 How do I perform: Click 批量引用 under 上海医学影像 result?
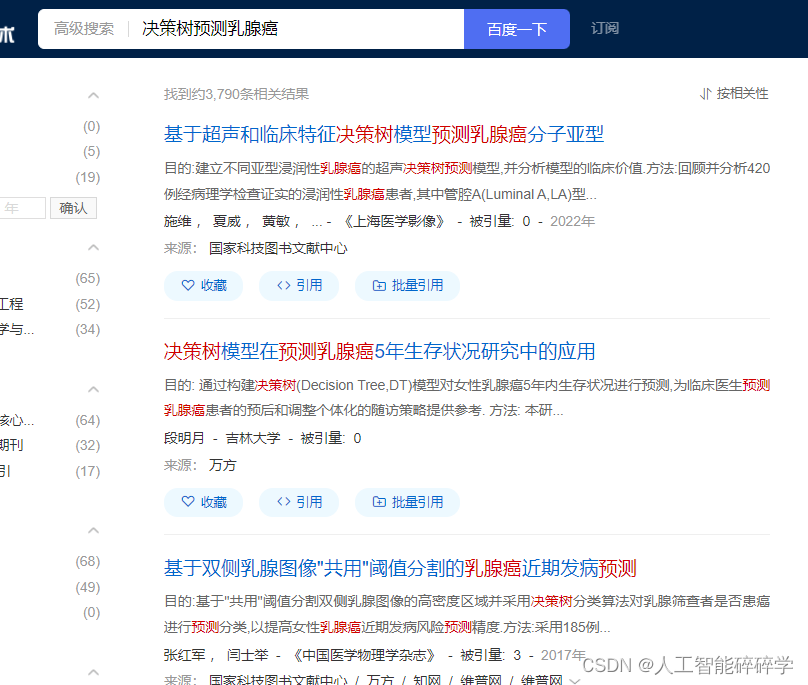pyautogui.click(x=407, y=286)
